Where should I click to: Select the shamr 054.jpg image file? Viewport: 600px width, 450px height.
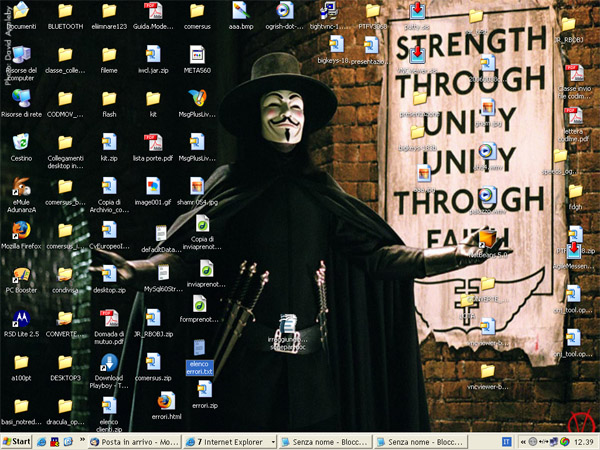click(197, 186)
